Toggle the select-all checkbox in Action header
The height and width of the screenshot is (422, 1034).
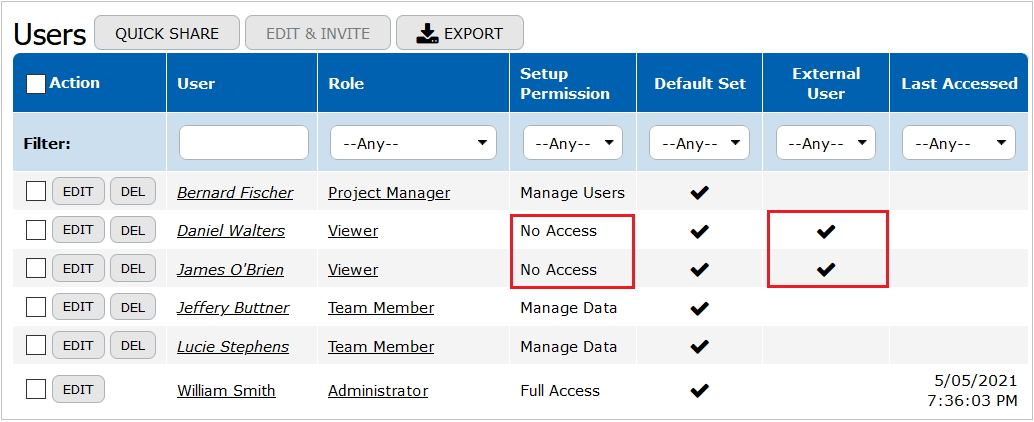click(x=36, y=83)
